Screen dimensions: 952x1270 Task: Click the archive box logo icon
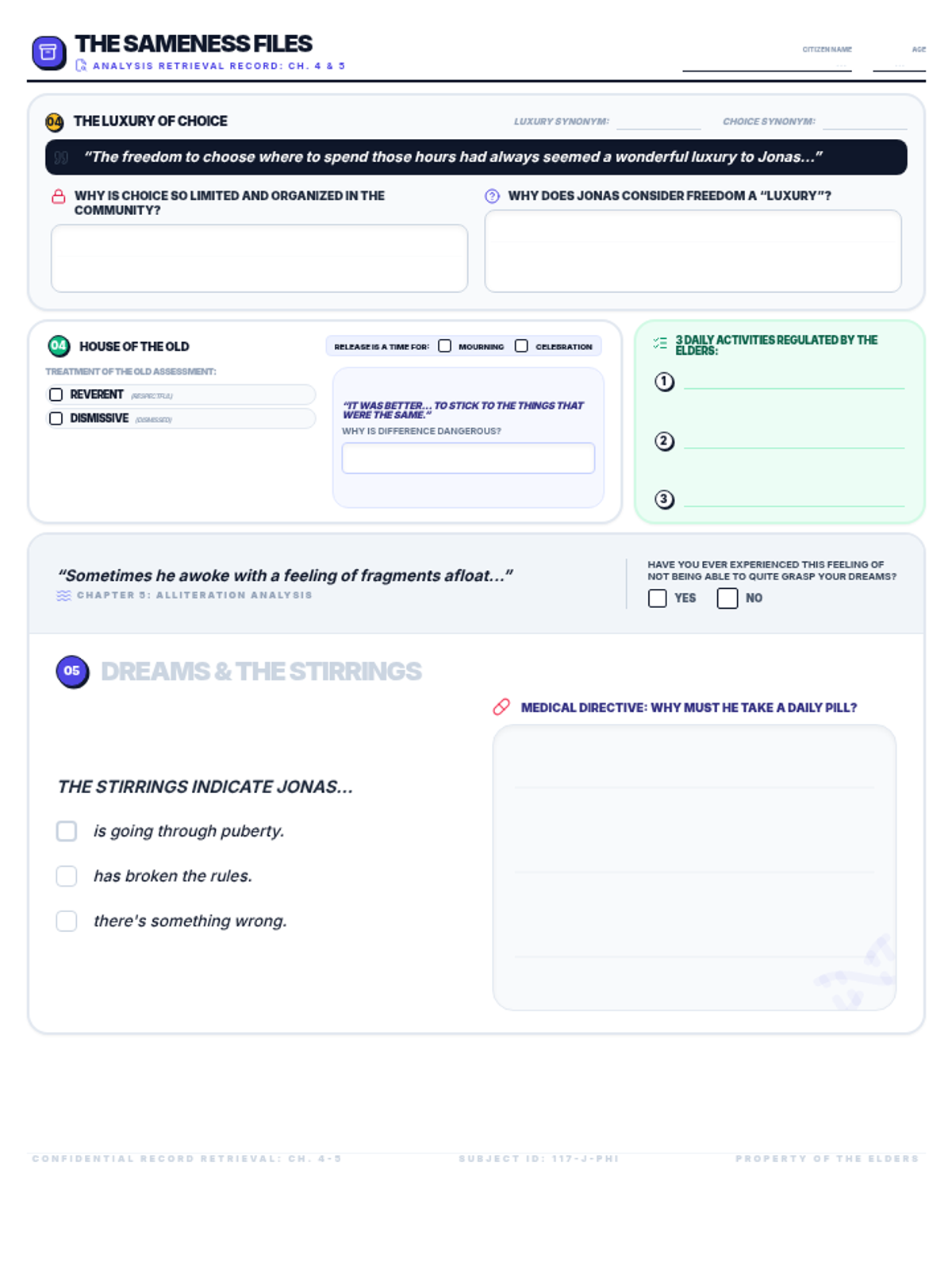48,52
